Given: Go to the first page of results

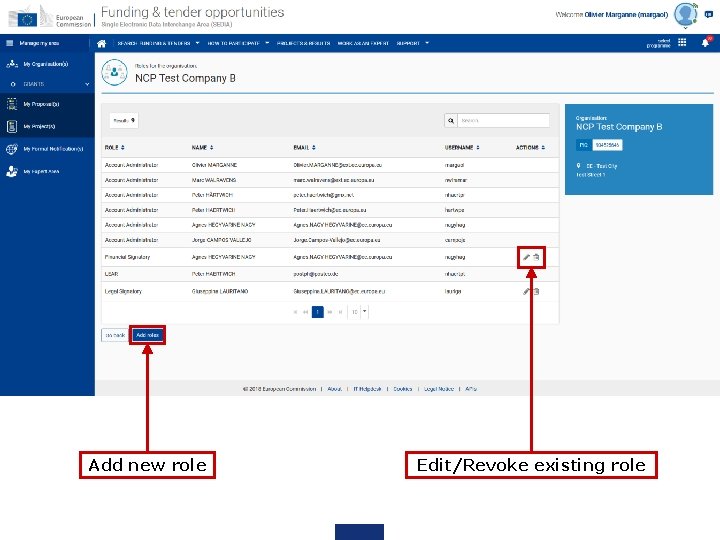Looking at the screenshot, I should (x=295, y=312).
